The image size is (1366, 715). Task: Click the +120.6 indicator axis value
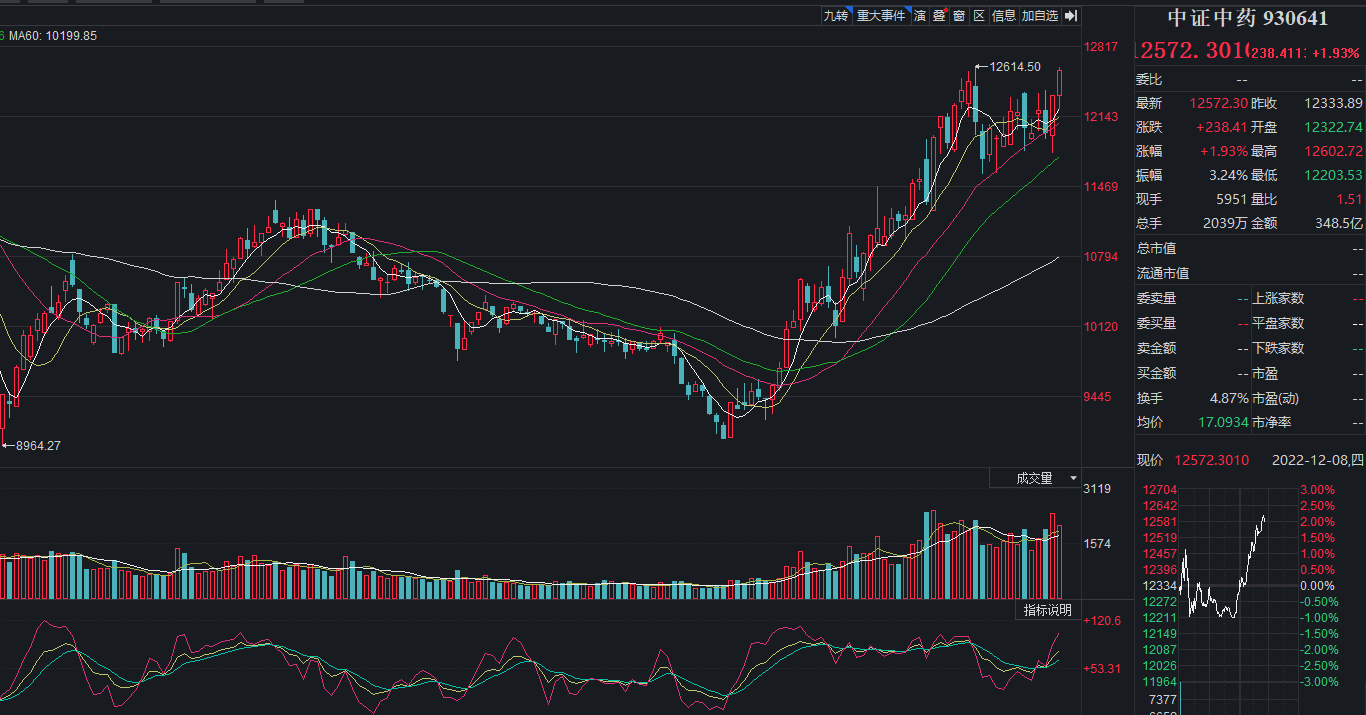tap(1102, 621)
